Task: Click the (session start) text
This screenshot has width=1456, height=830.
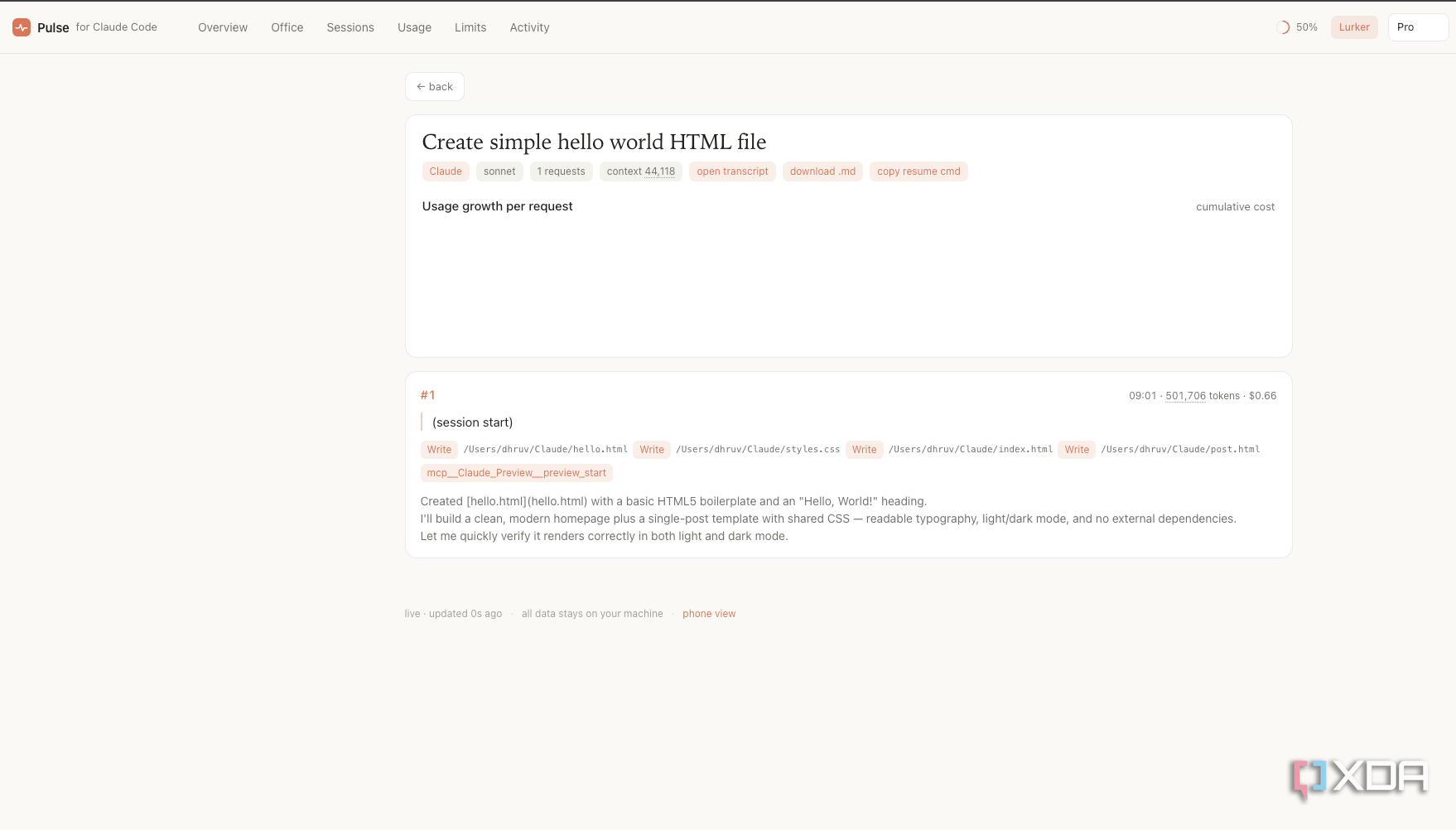Action: [x=472, y=422]
